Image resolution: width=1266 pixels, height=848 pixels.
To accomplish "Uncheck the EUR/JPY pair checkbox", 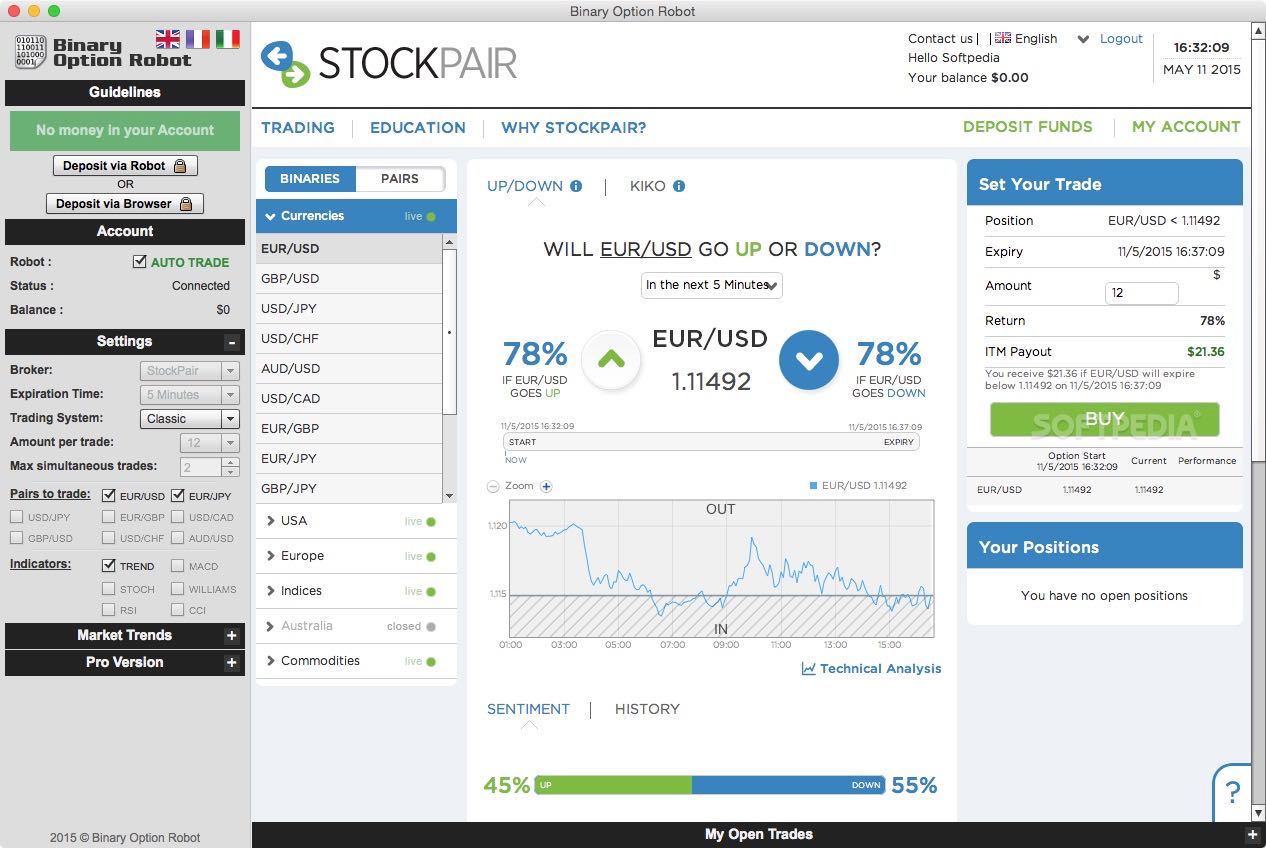I will pos(178,495).
